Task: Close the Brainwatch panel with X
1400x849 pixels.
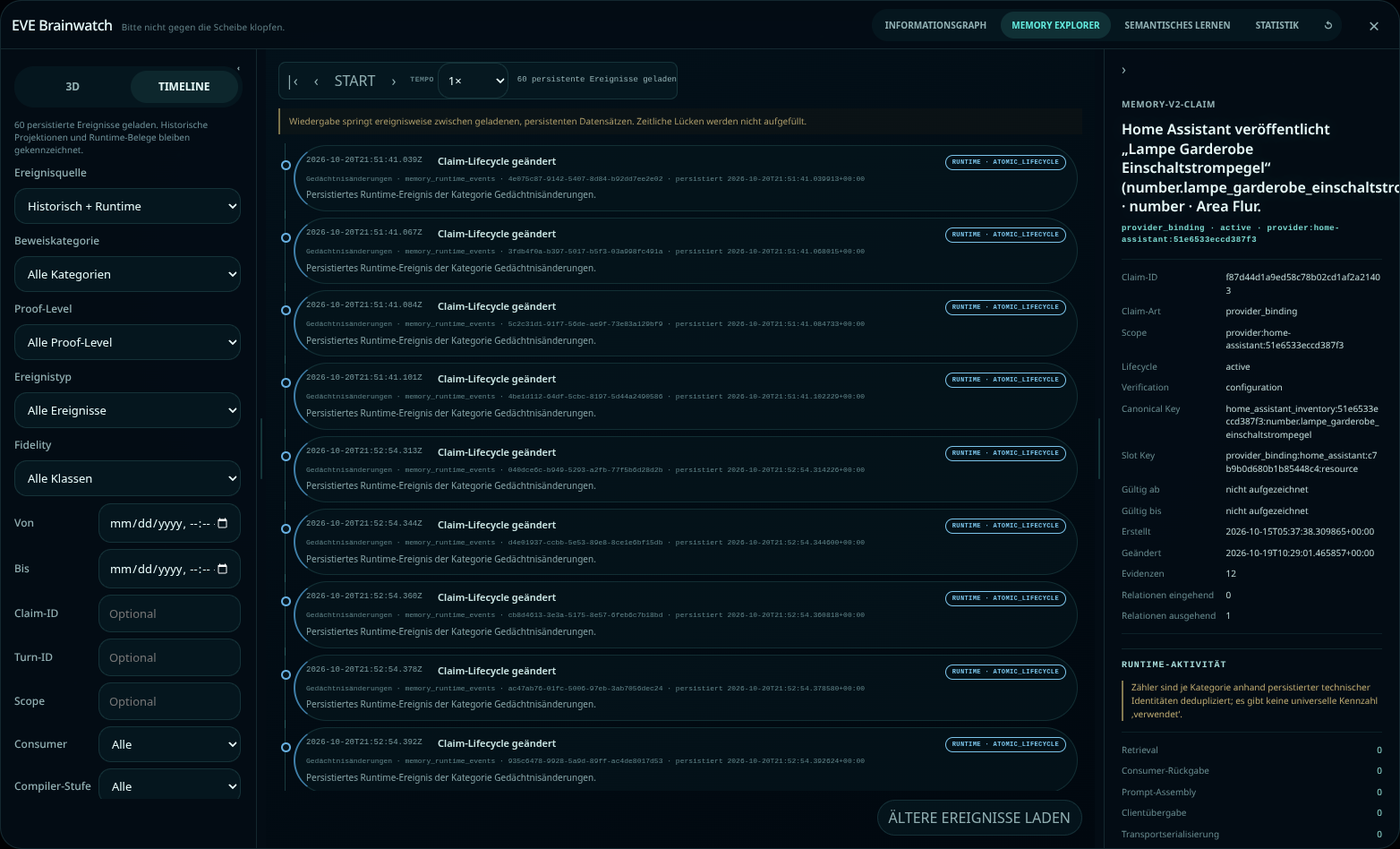Action: tap(1374, 26)
